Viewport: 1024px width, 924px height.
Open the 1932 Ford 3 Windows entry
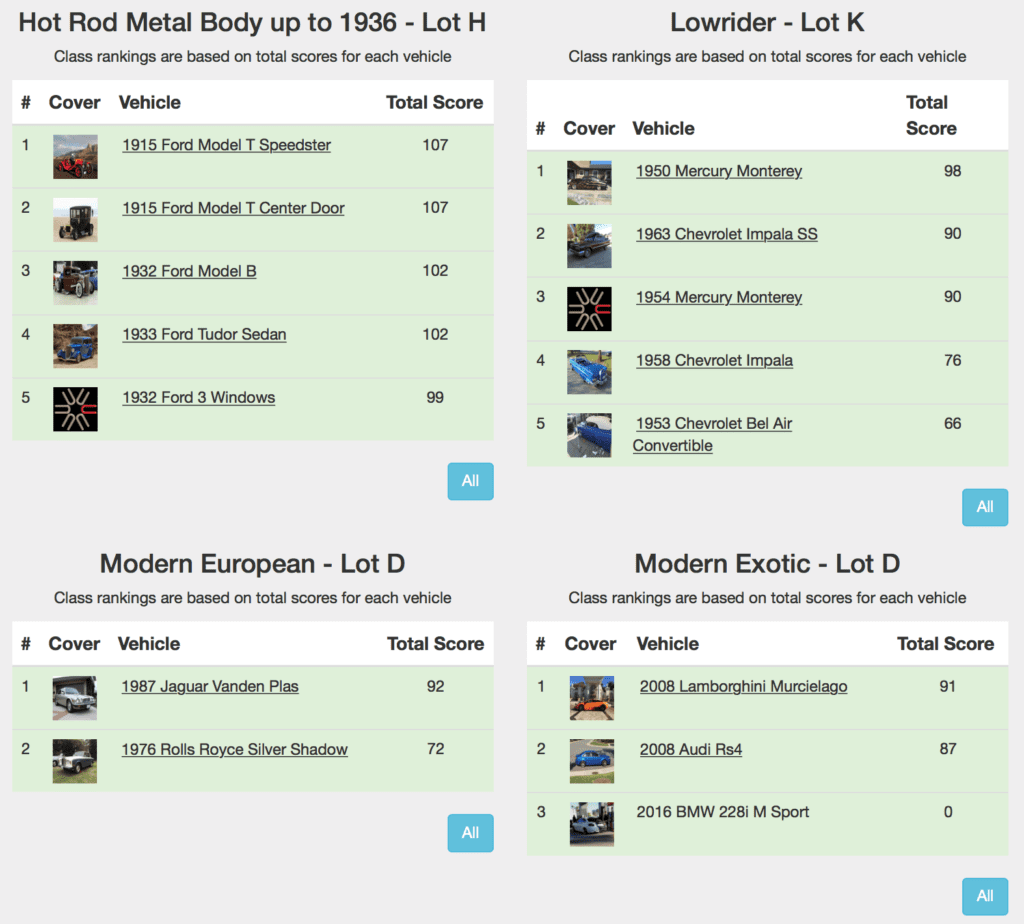tap(198, 397)
